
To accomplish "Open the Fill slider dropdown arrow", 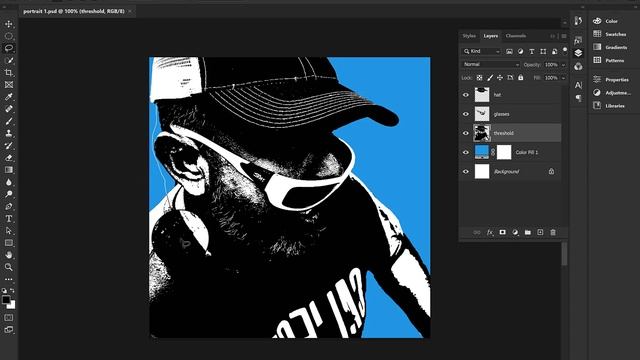I will pyautogui.click(x=563, y=78).
